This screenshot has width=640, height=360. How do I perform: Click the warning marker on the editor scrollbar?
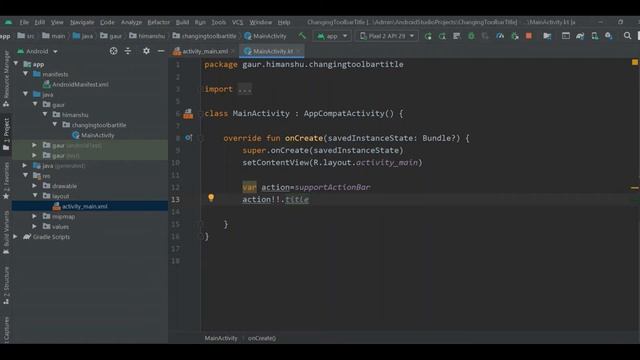point(635,188)
